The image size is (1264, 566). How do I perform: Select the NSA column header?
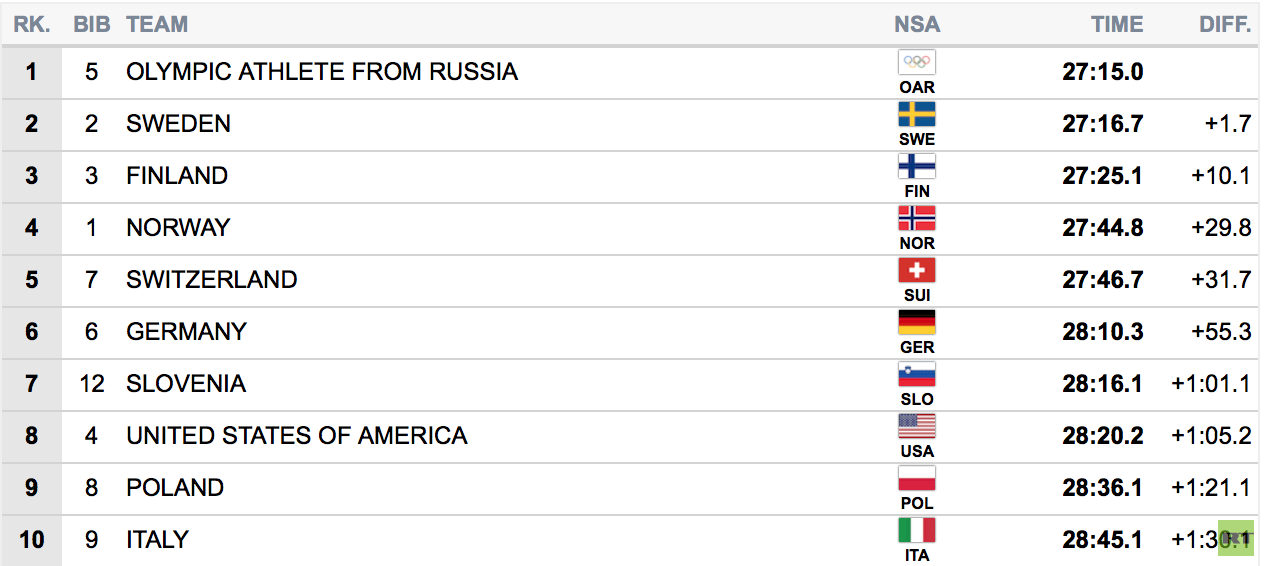917,24
